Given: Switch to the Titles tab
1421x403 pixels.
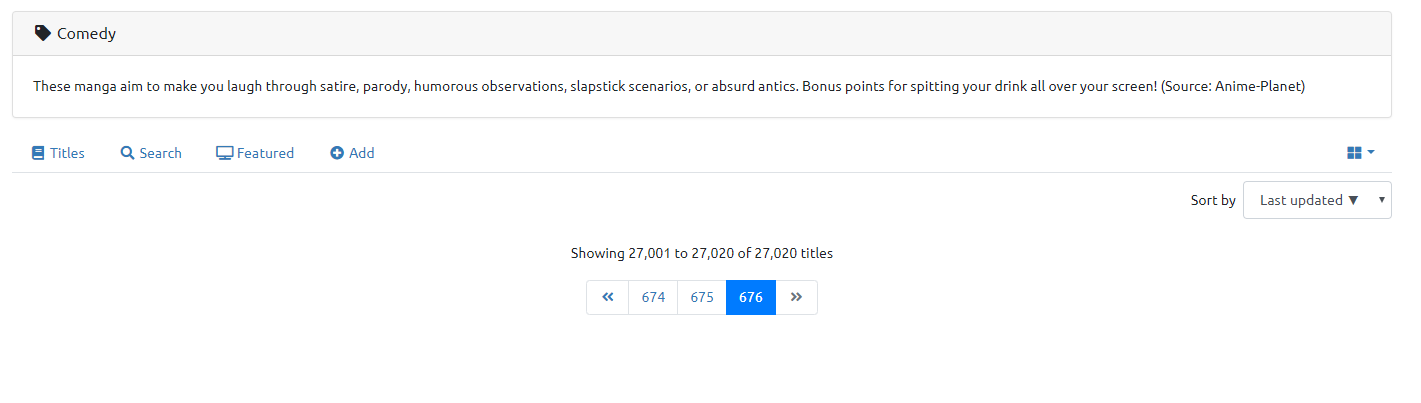Looking at the screenshot, I should coord(67,153).
